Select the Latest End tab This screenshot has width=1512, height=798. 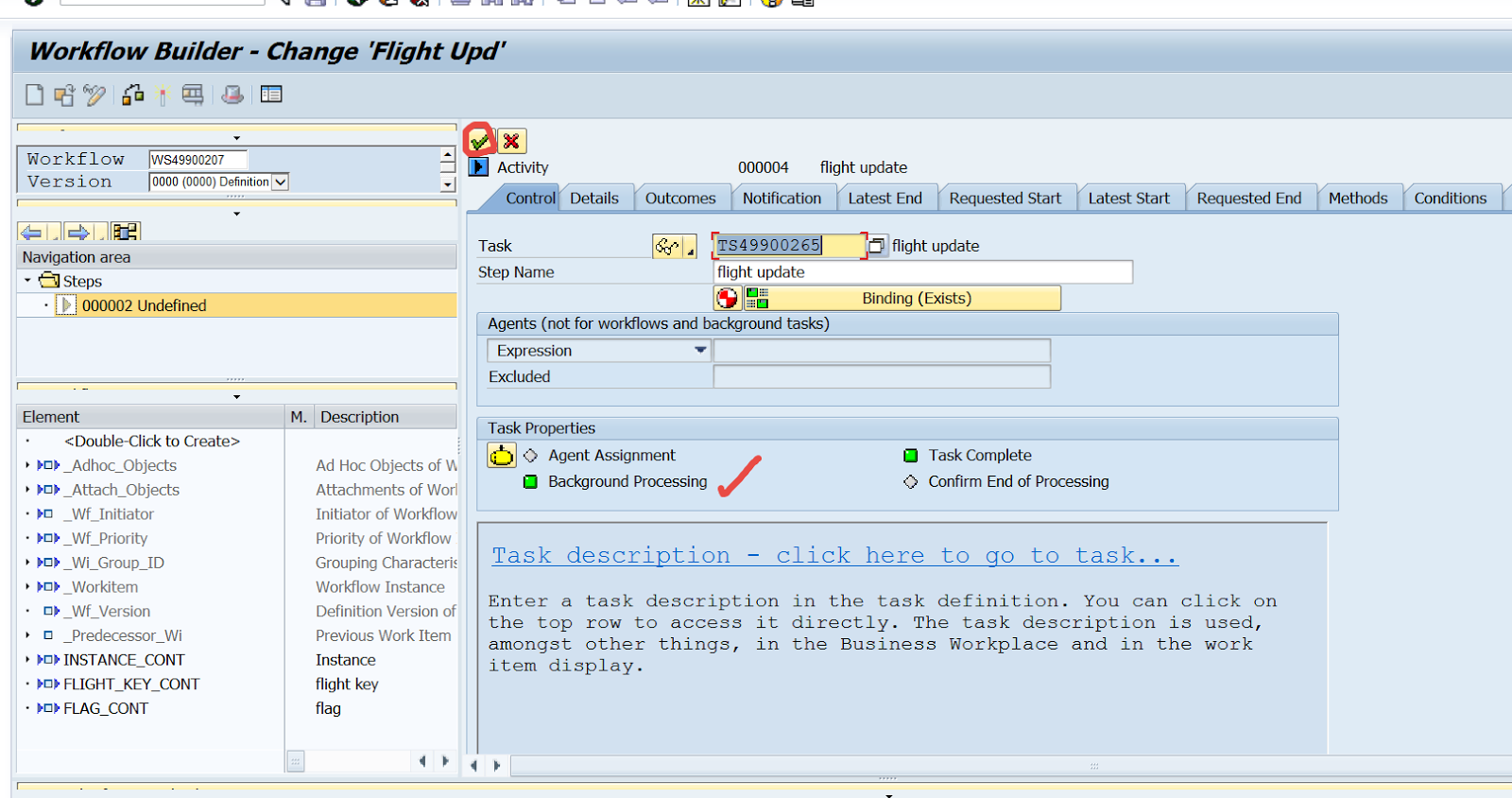pyautogui.click(x=885, y=199)
